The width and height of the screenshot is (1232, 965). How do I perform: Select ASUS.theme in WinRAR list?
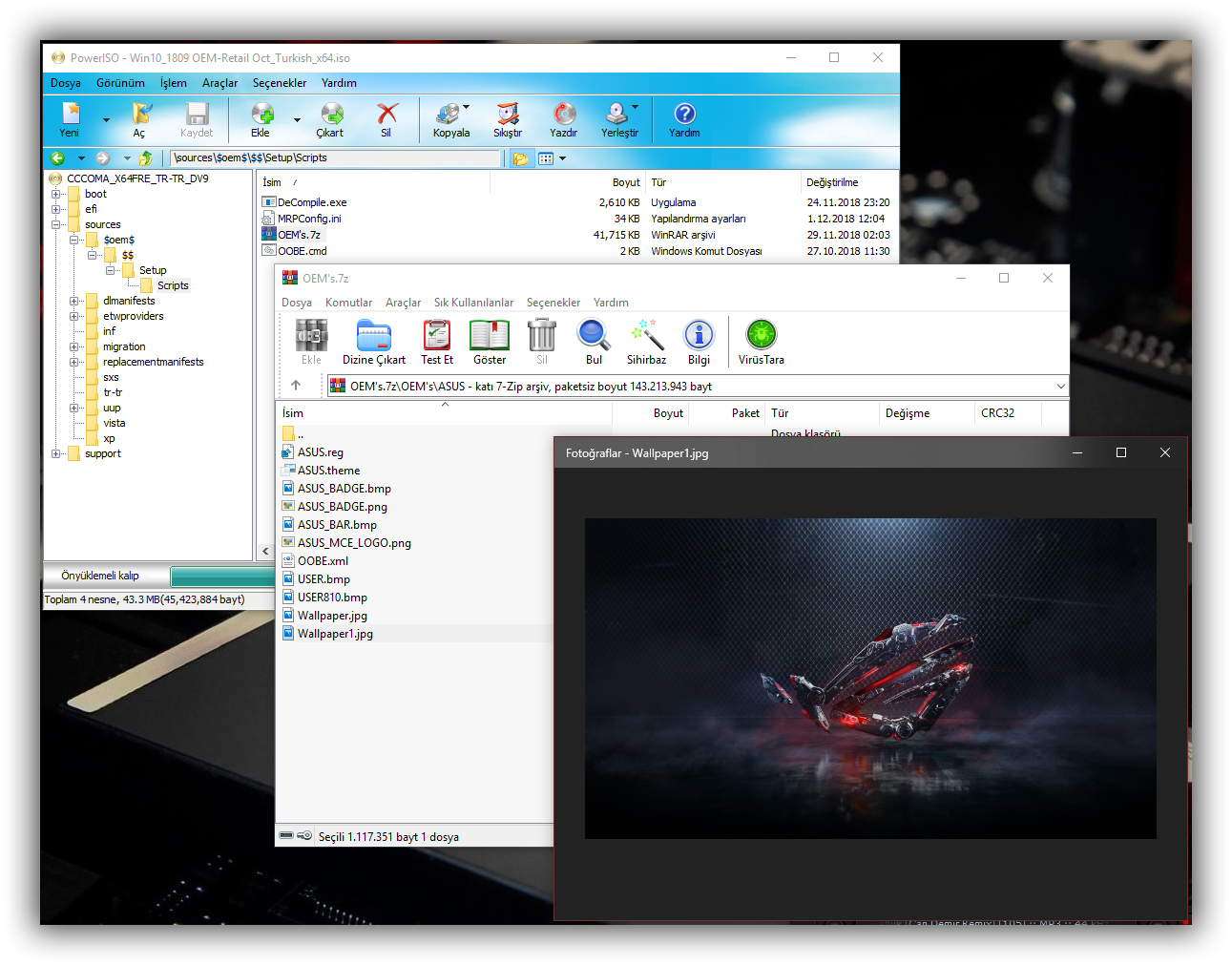tap(328, 471)
